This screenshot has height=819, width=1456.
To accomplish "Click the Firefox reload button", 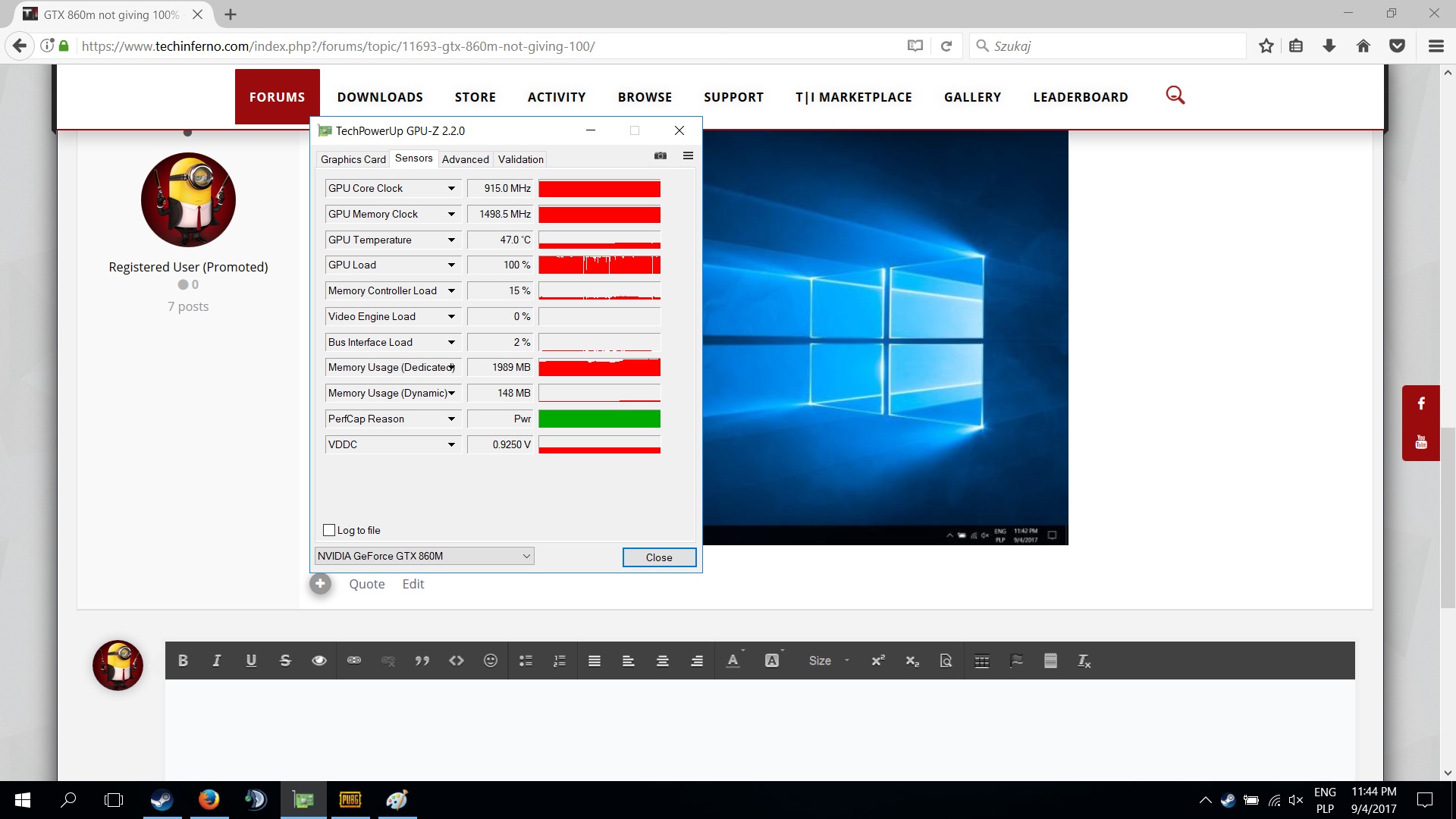I will click(946, 45).
